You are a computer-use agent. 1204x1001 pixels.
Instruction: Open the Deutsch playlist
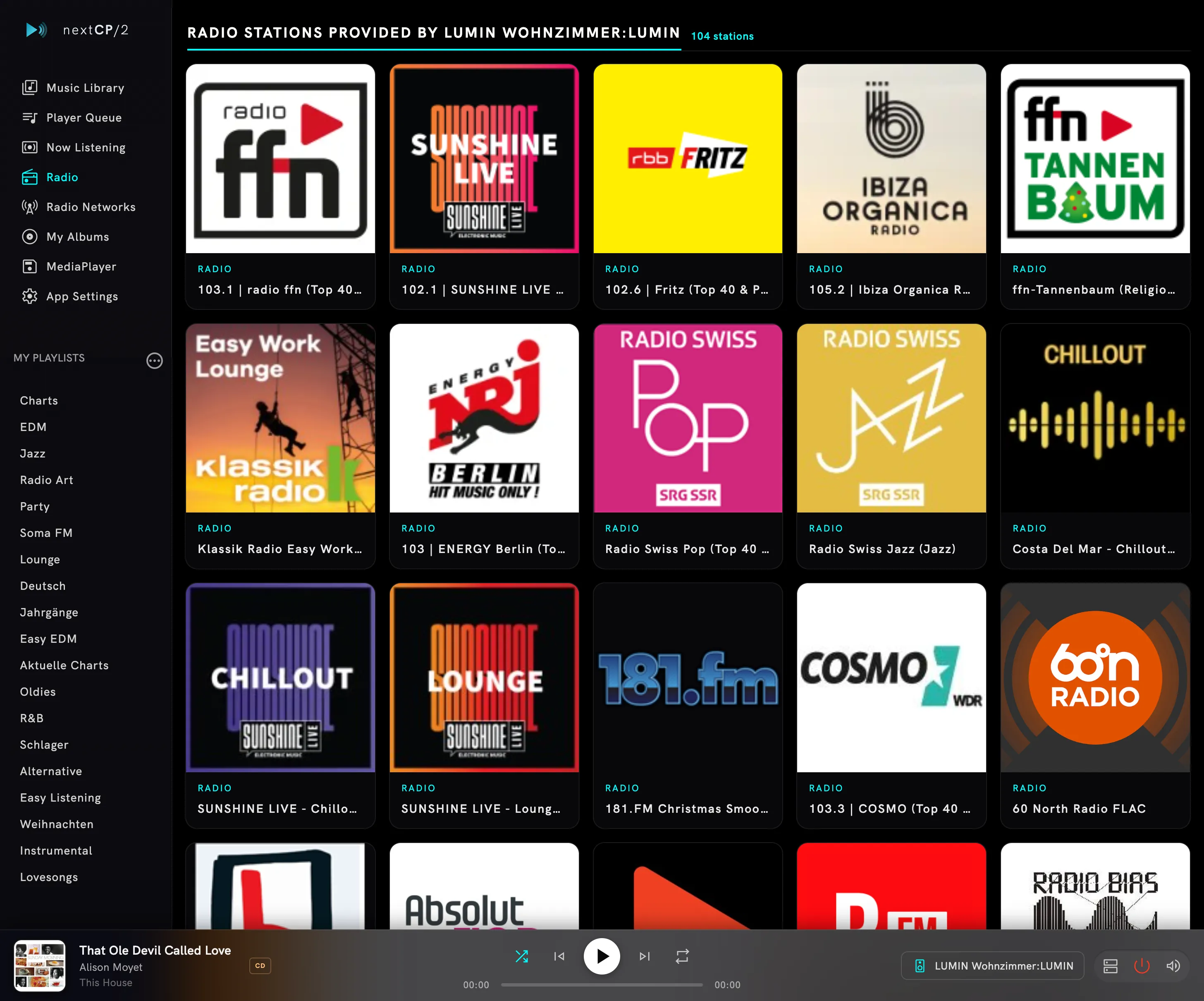tap(43, 586)
